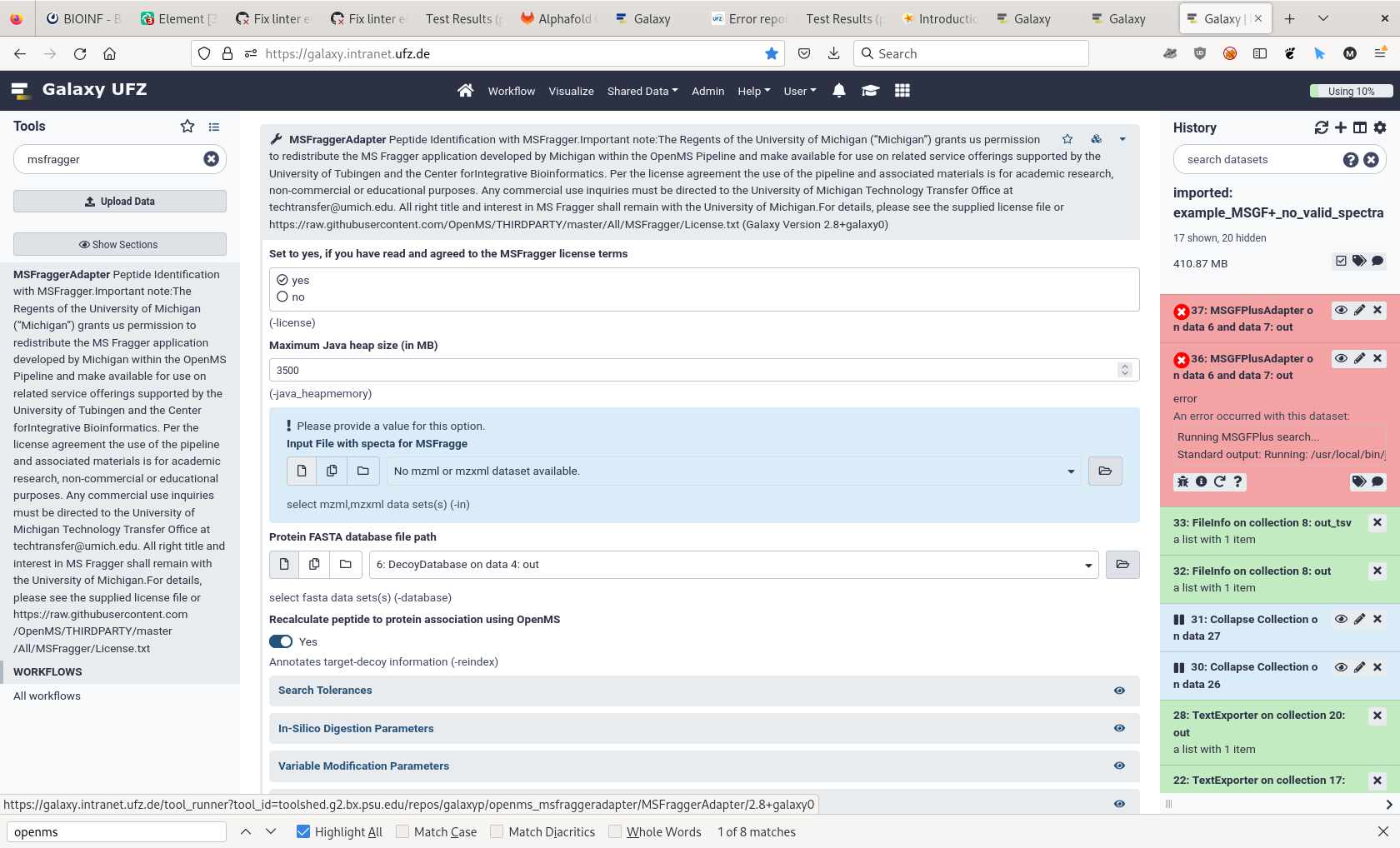Click the Upload Data button
Screen dimensions: 1400x848
[119, 201]
